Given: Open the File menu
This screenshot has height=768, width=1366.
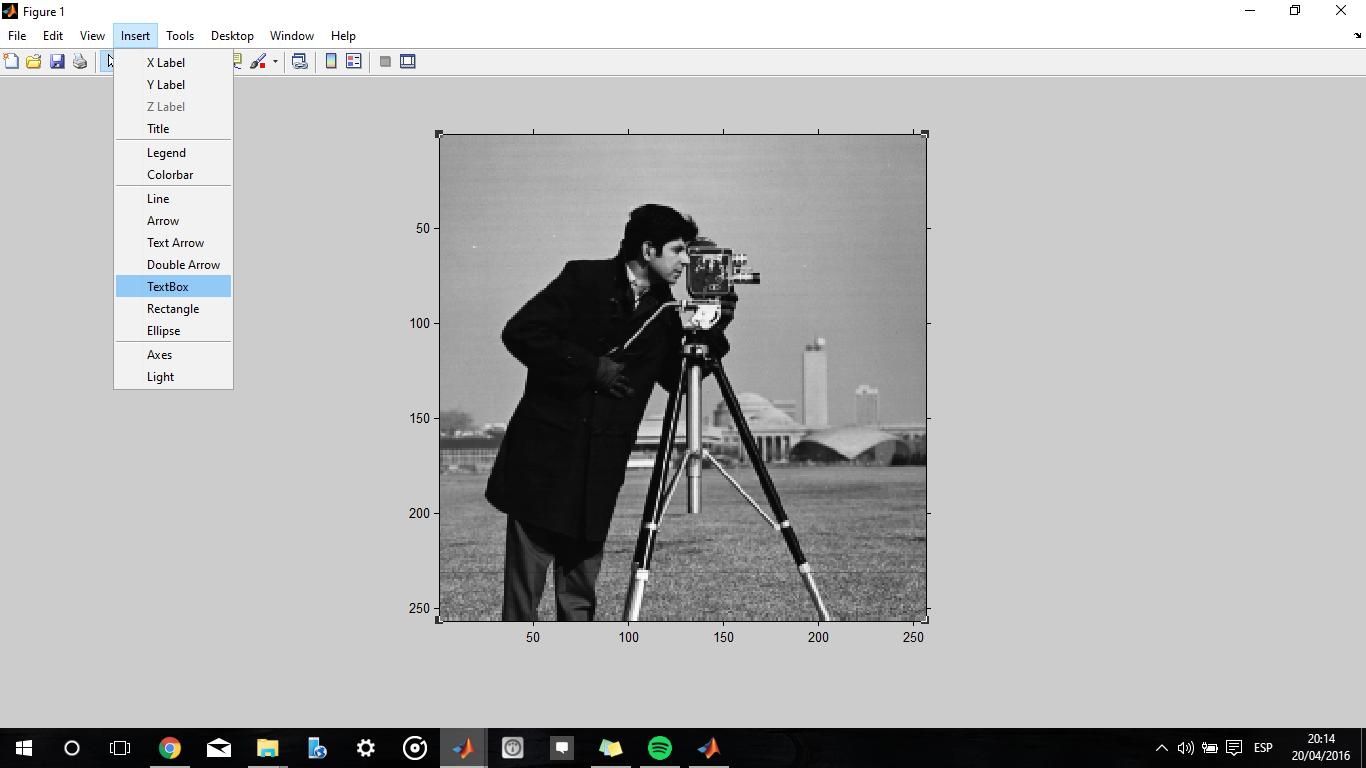Looking at the screenshot, I should click(17, 36).
